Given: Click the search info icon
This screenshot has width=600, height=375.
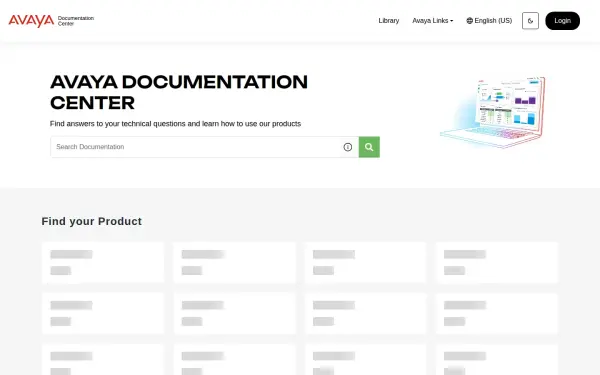Looking at the screenshot, I should 347,147.
